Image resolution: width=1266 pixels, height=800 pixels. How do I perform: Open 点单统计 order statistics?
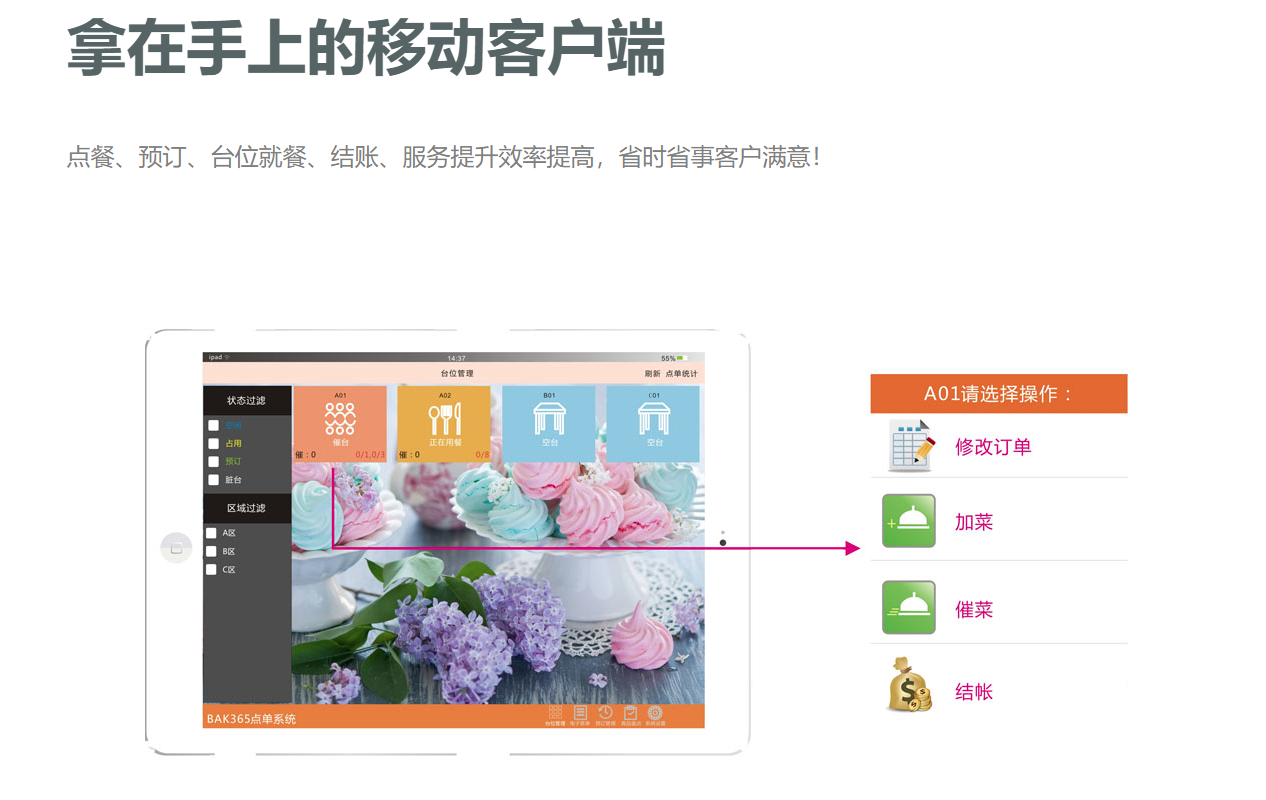pos(681,374)
